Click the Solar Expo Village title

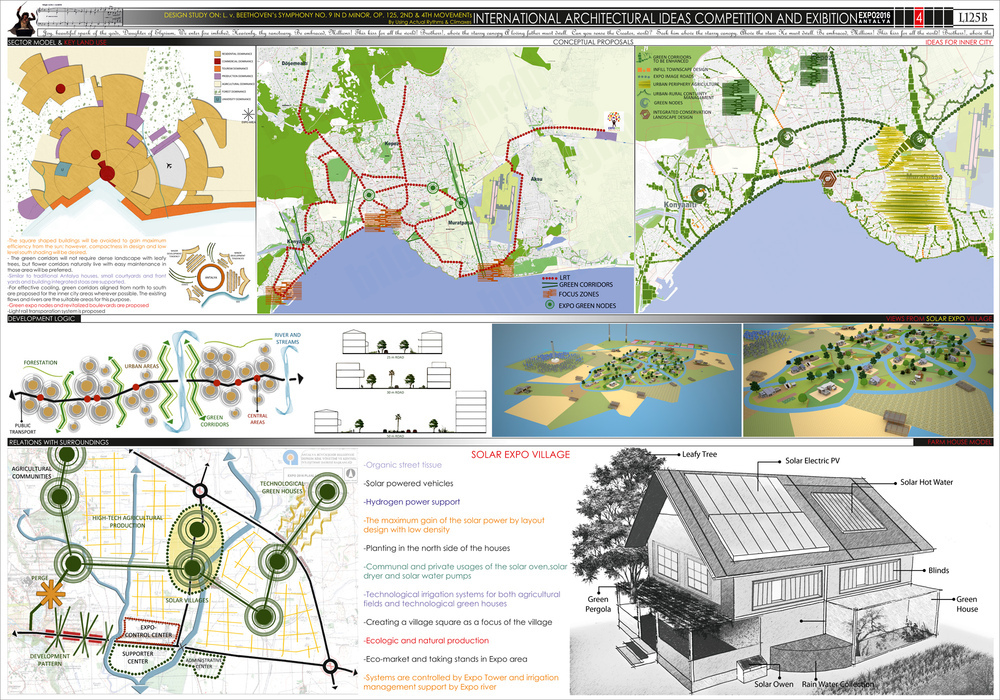pos(520,455)
